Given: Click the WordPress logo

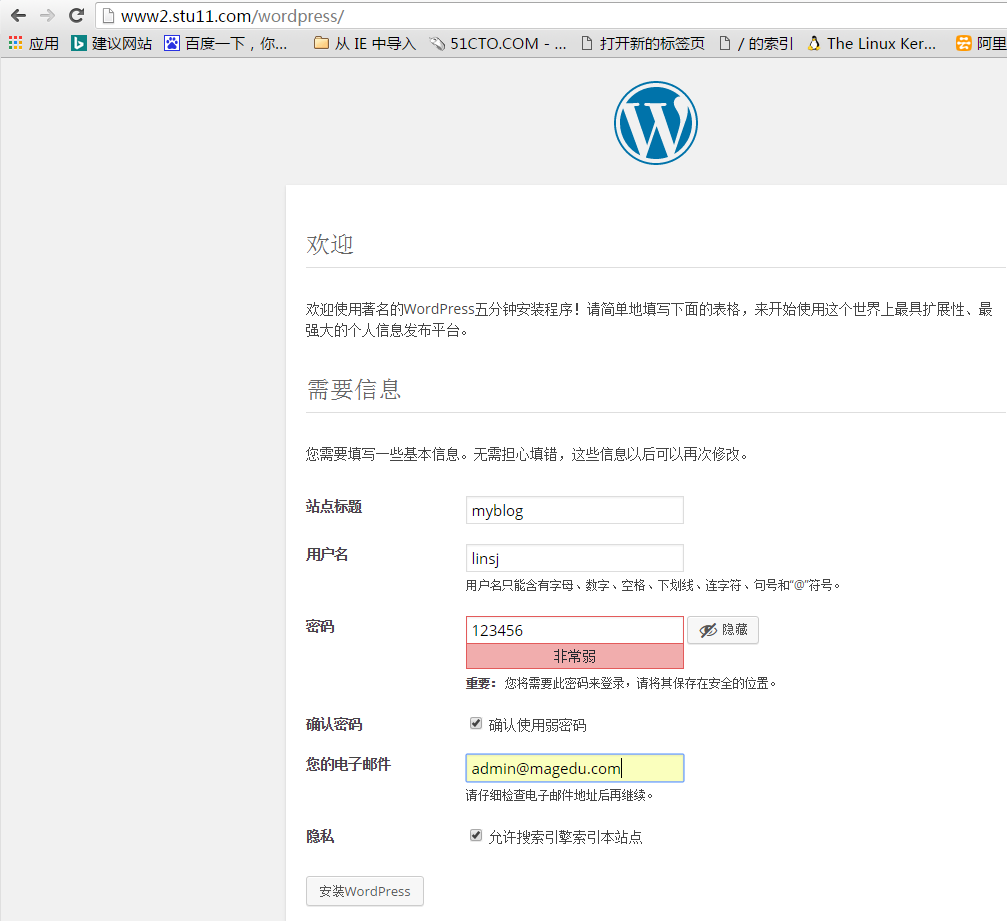Looking at the screenshot, I should [x=656, y=123].
